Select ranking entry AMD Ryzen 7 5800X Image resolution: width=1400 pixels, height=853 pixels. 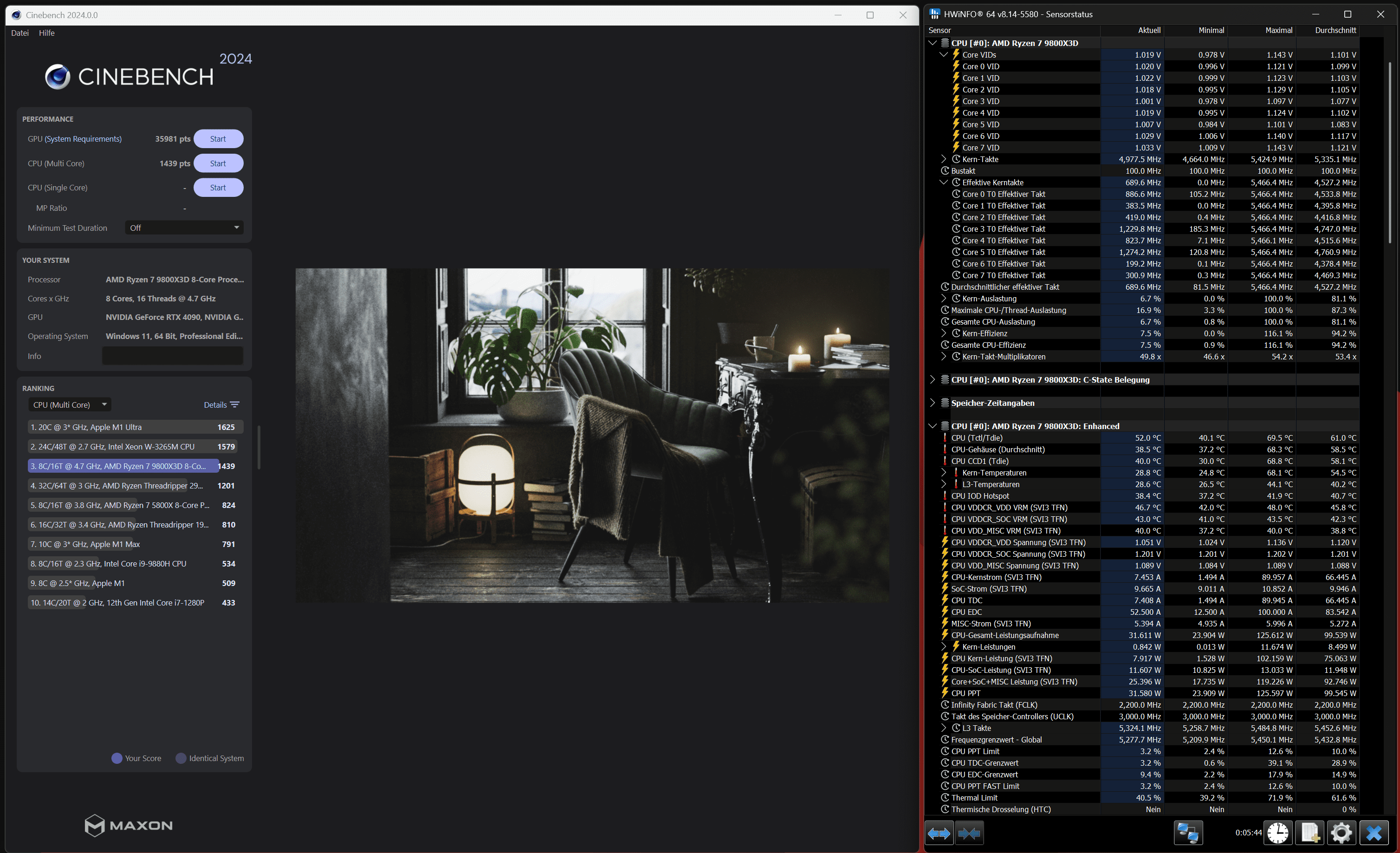coord(136,505)
